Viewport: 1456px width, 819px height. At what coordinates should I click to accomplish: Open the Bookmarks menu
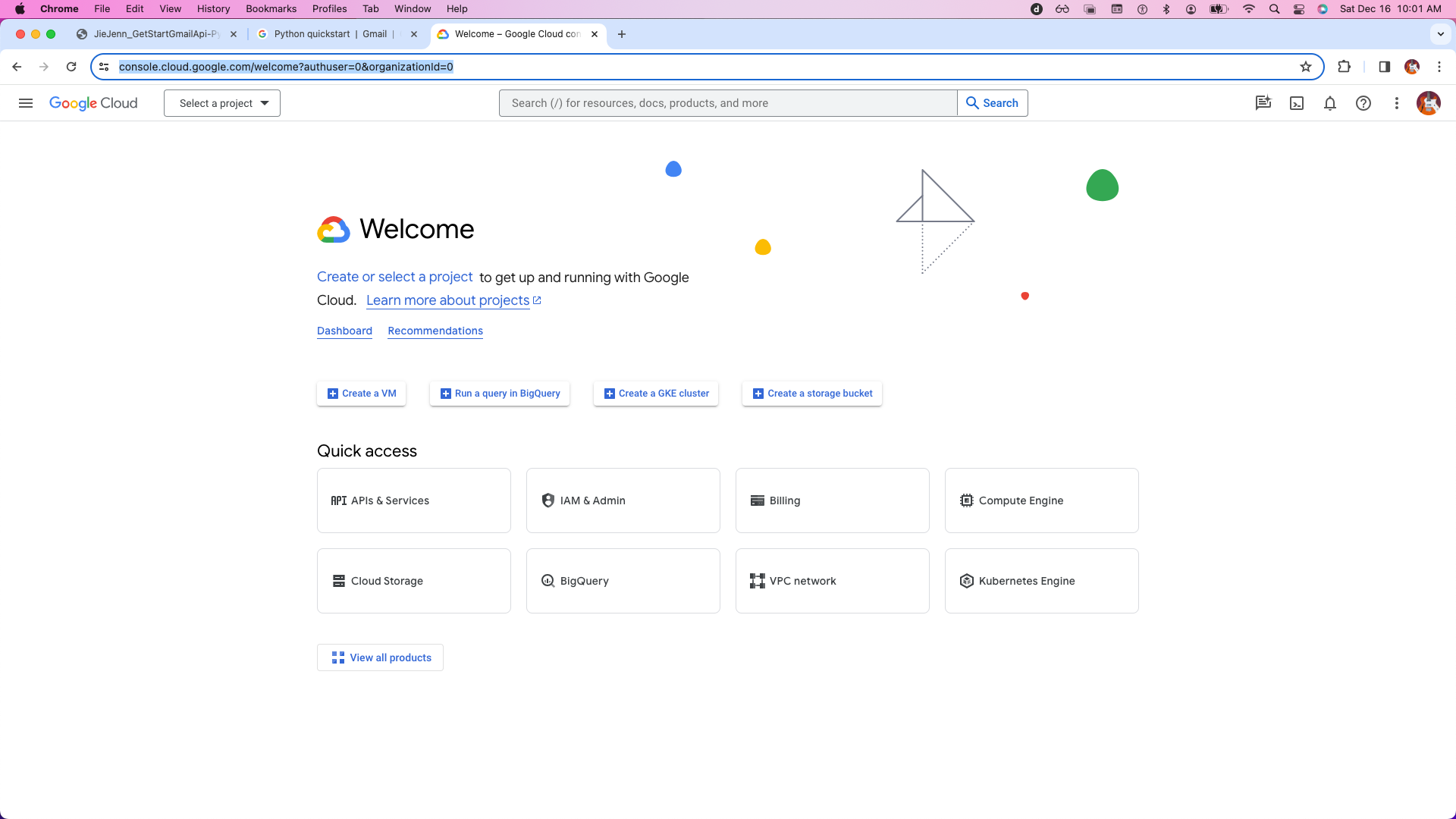pyautogui.click(x=271, y=9)
